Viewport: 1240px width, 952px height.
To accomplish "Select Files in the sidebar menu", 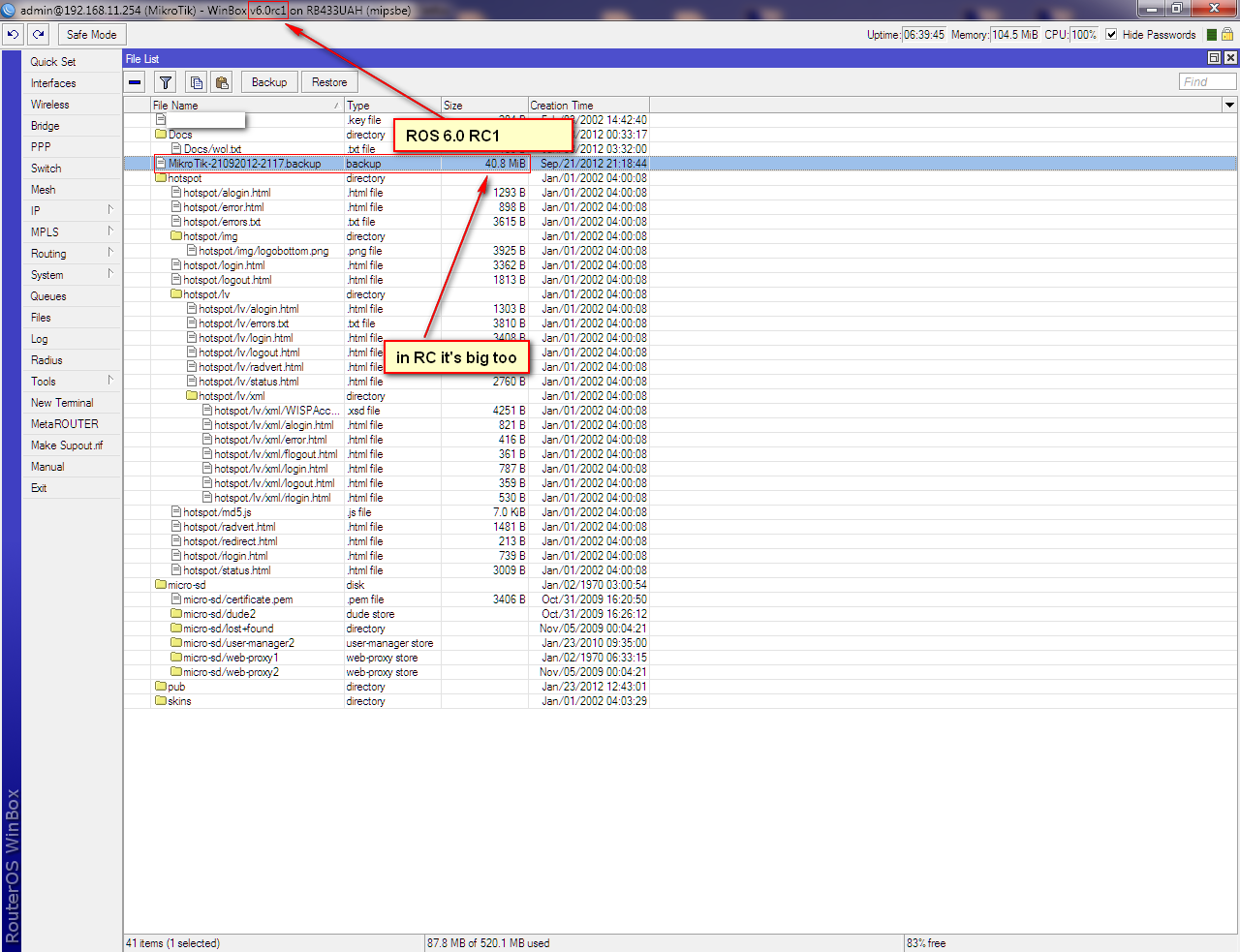I will click(41, 318).
